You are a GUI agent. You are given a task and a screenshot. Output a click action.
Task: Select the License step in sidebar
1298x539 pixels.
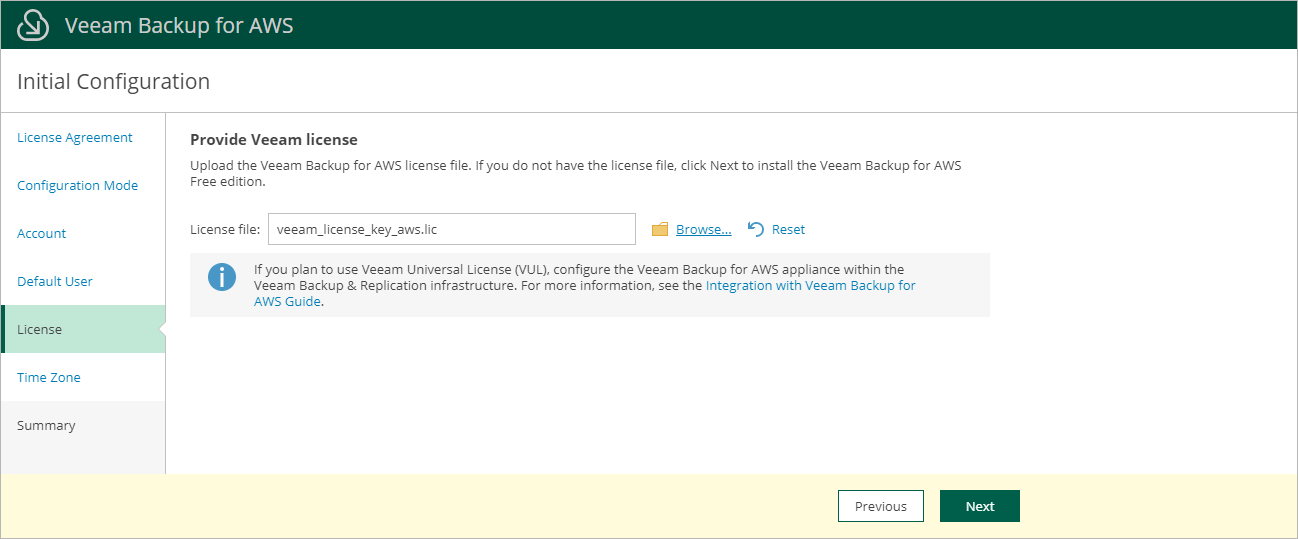(40, 330)
